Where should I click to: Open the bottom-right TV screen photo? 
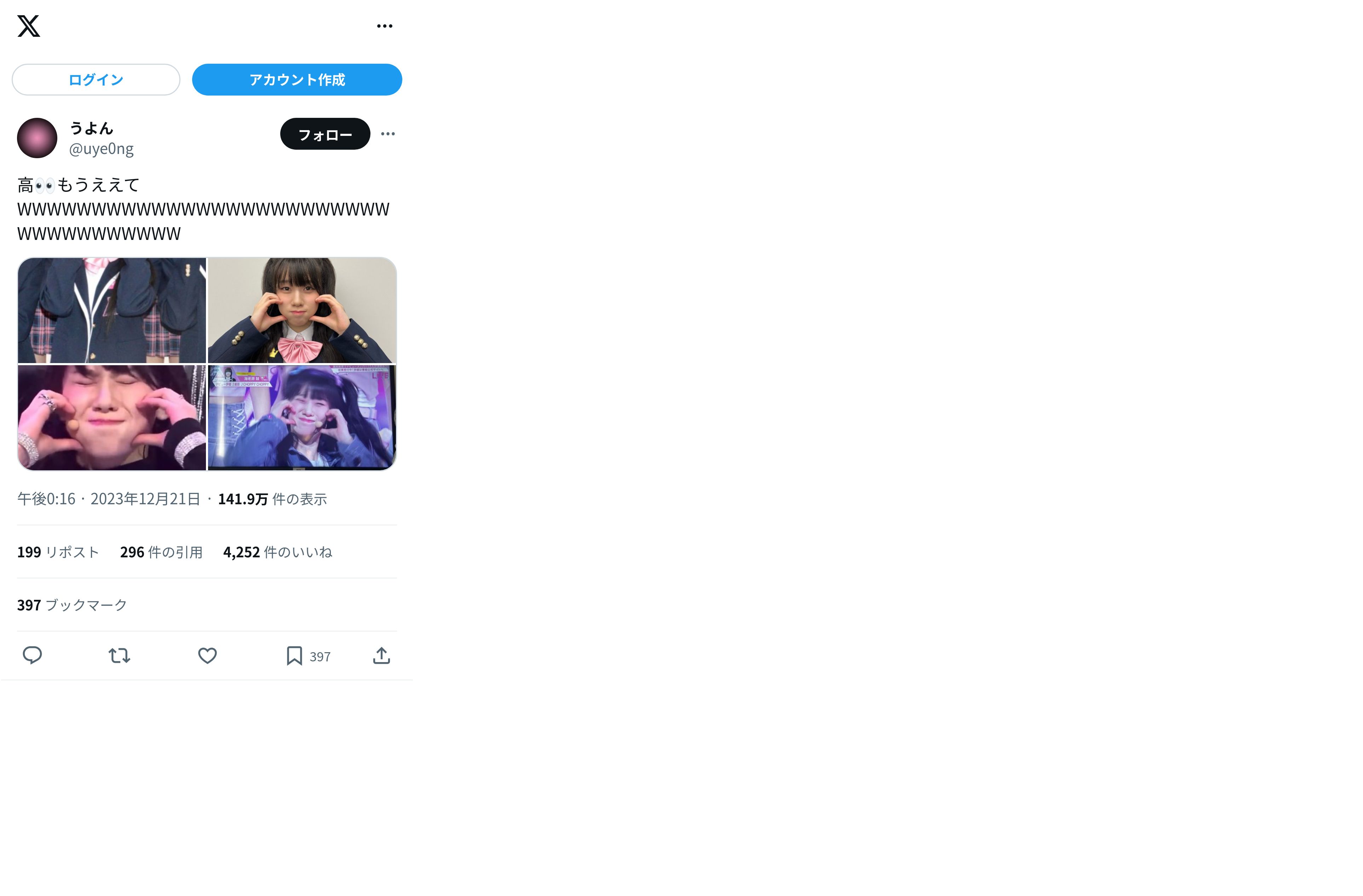point(302,418)
